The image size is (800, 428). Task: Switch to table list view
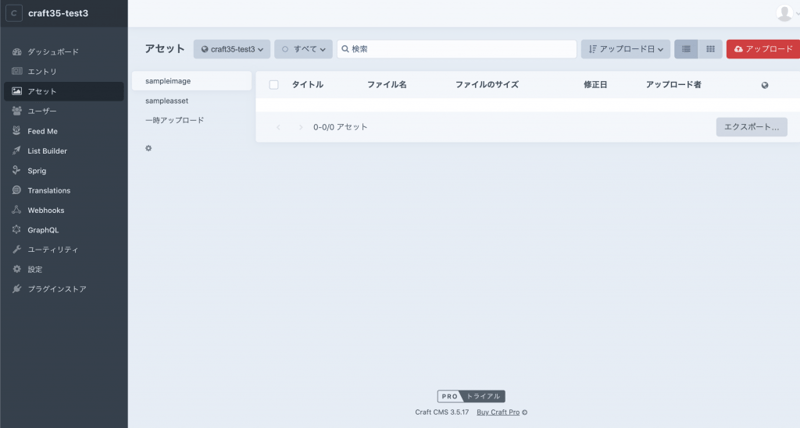tap(686, 49)
